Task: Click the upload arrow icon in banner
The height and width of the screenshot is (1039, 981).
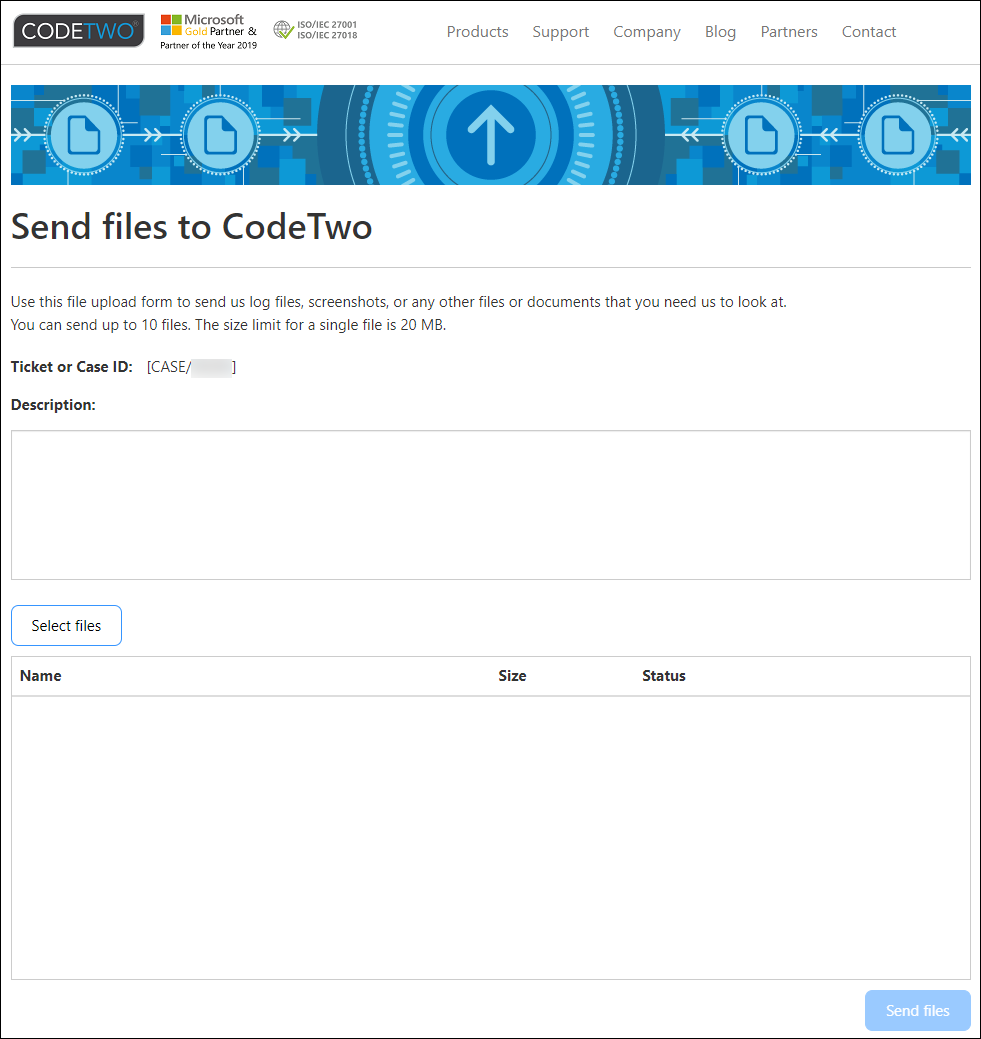Action: 490,135
